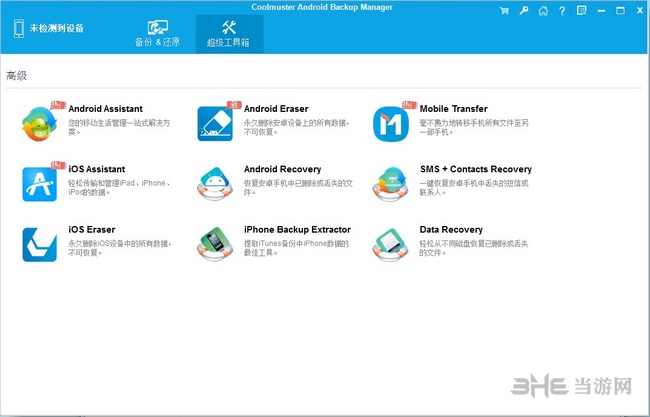The width and height of the screenshot is (650, 417).
Task: Click the iOS Eraser title text
Action: click(92, 230)
